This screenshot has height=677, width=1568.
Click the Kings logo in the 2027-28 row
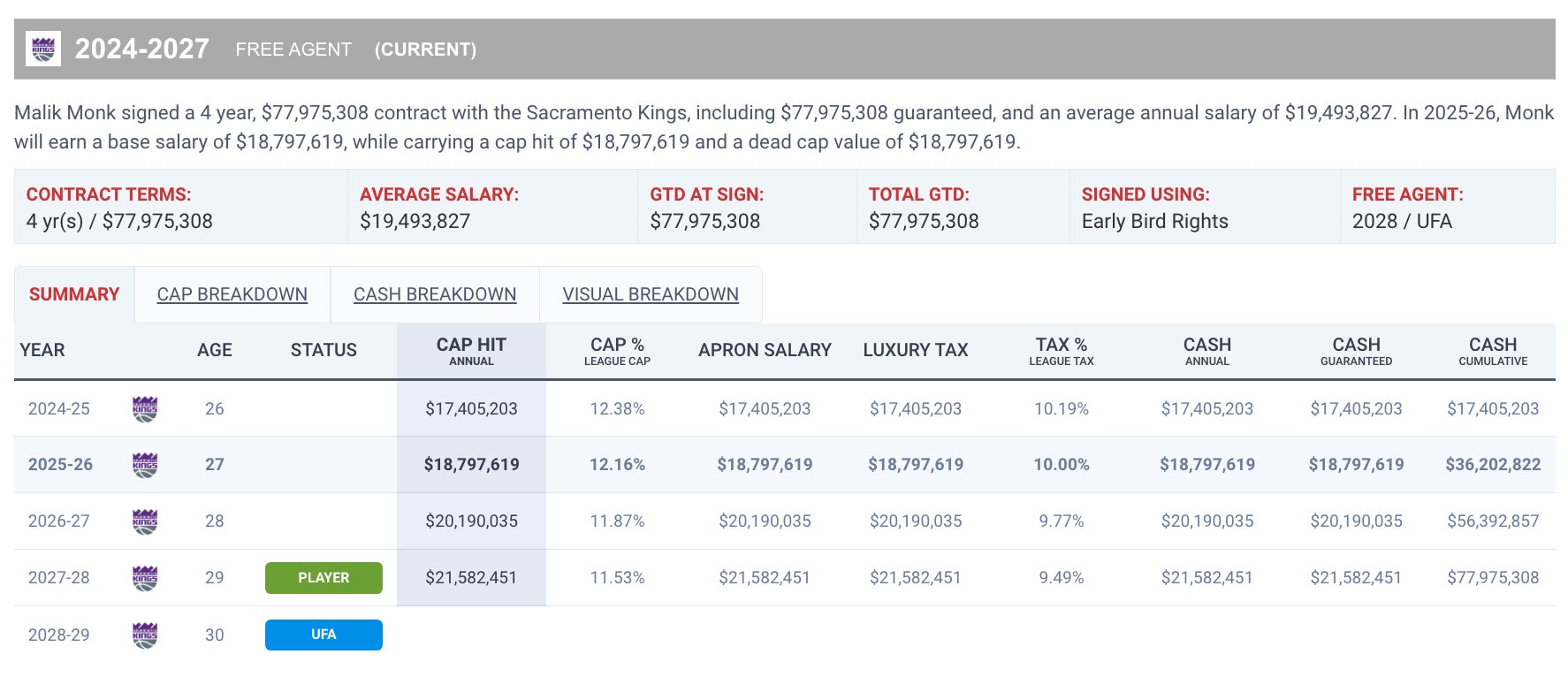click(x=145, y=578)
